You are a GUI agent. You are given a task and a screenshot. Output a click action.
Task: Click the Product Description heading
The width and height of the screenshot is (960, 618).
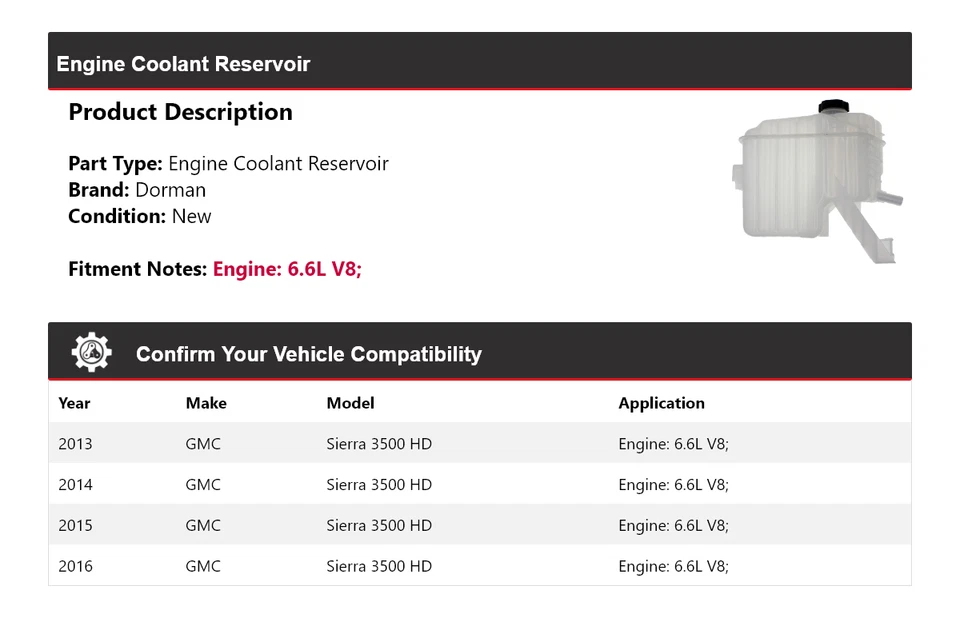(x=180, y=112)
